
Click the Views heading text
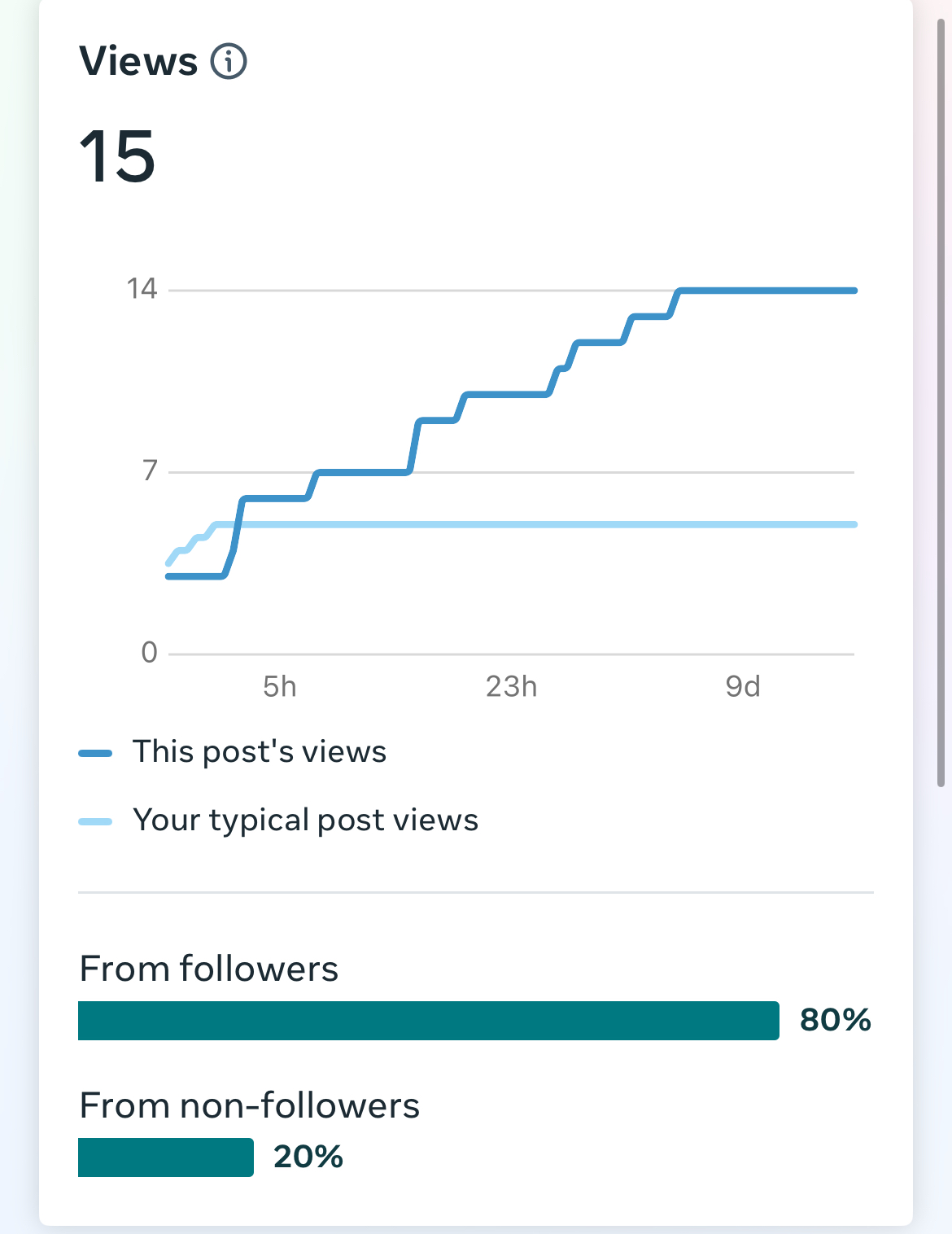138,62
